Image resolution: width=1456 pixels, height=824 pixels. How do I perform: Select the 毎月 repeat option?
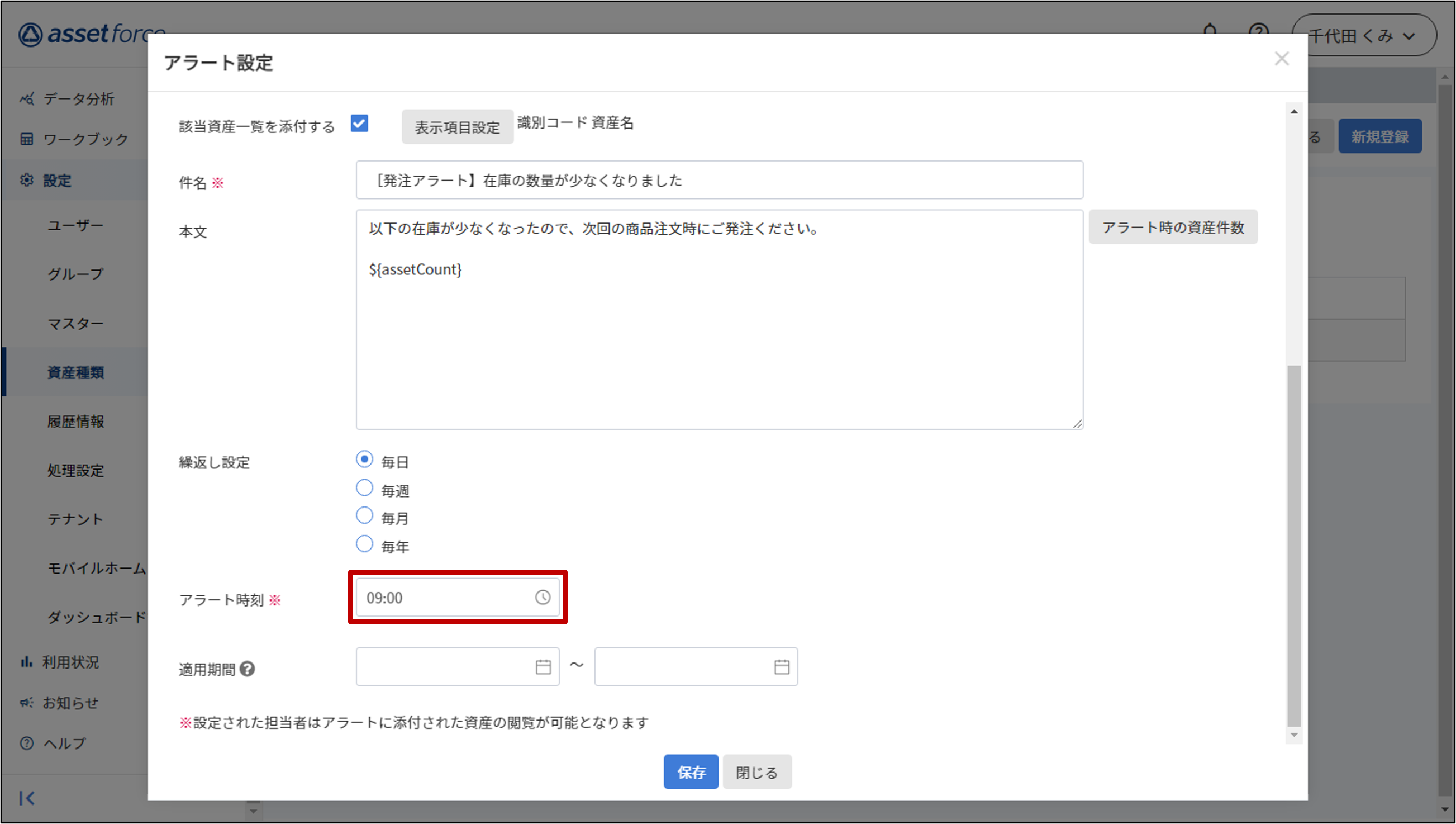[365, 515]
